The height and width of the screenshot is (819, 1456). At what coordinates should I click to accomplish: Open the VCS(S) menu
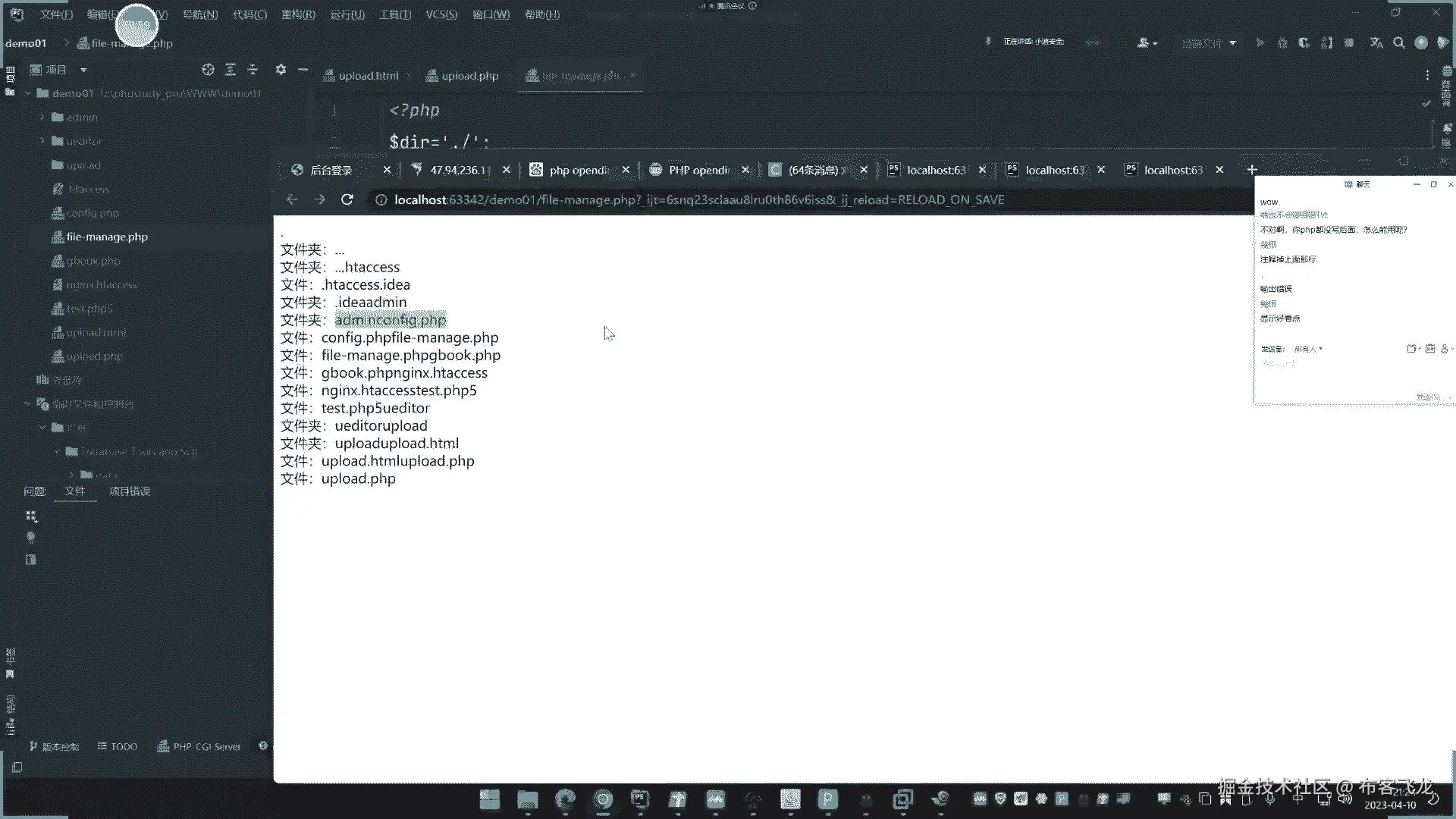(441, 14)
